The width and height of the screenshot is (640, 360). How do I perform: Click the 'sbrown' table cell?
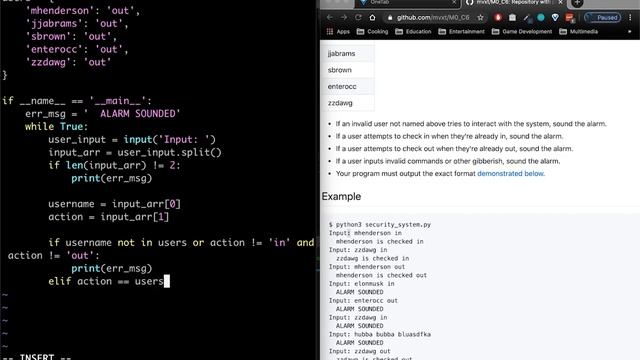click(x=348, y=70)
